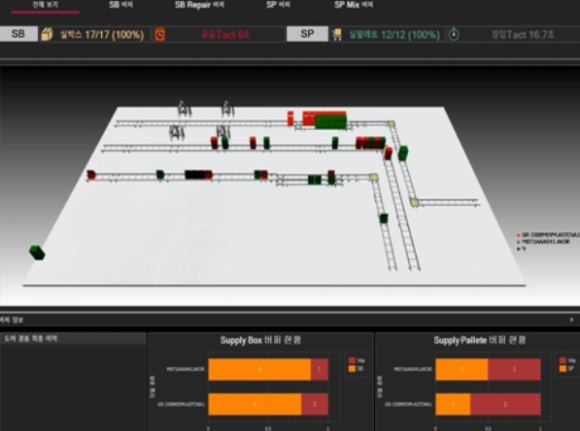This screenshot has width=580, height=431.
Task: Toggle the orange SP legend in the Supply Pallete chart
Action: [x=567, y=368]
